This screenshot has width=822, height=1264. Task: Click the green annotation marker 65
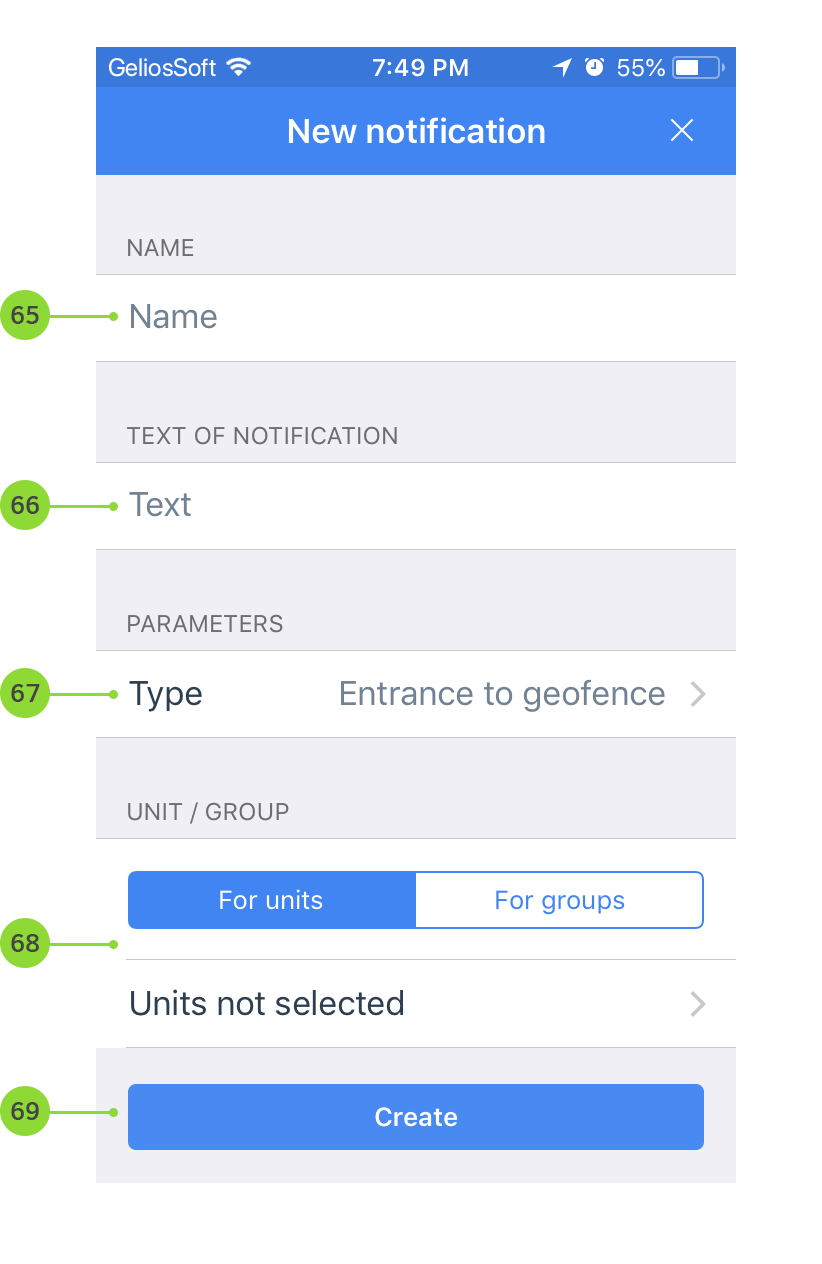pos(25,316)
